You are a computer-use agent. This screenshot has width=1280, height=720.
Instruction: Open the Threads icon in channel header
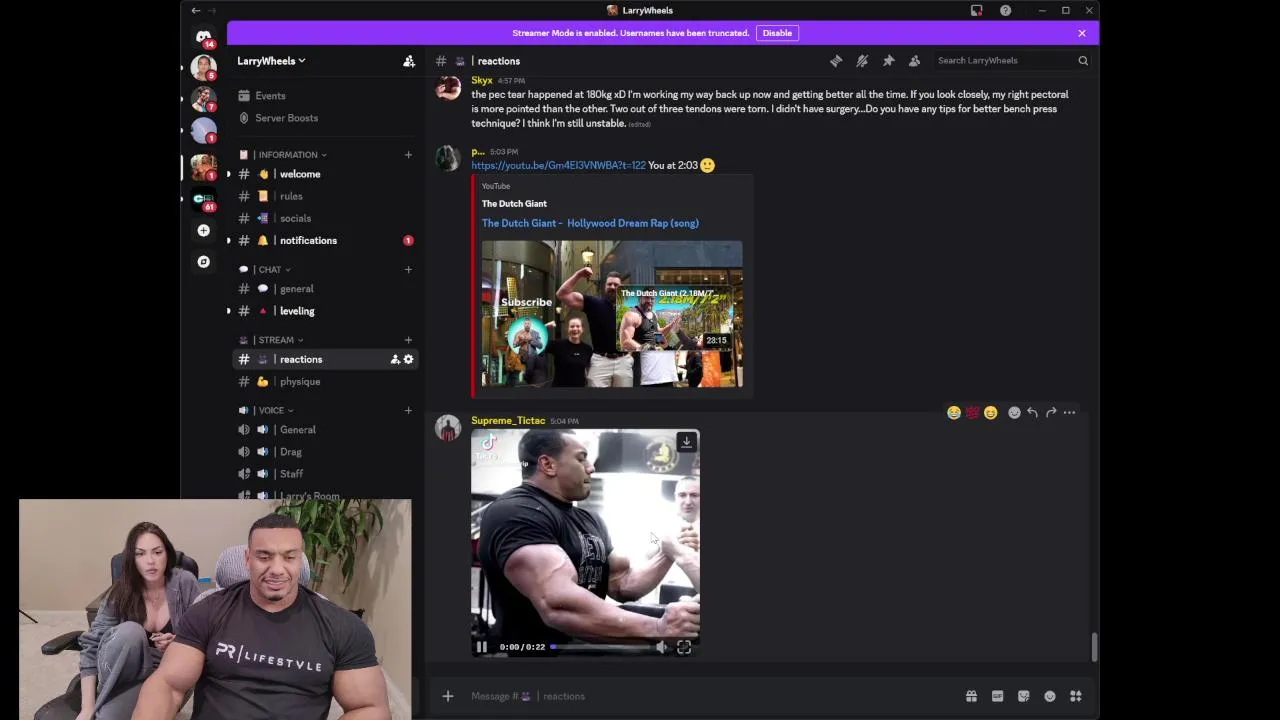[836, 61]
